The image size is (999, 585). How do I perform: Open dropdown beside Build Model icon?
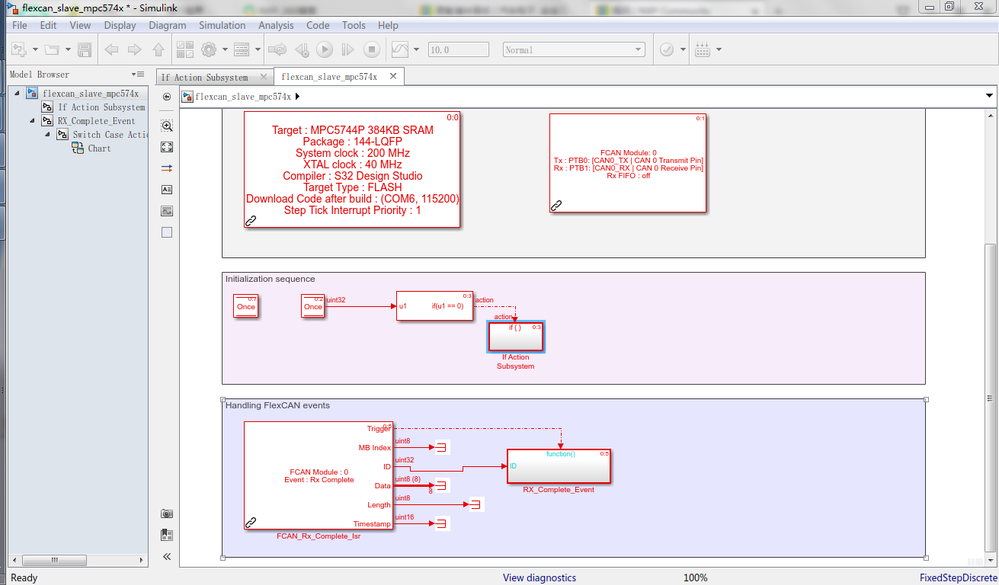click(719, 49)
